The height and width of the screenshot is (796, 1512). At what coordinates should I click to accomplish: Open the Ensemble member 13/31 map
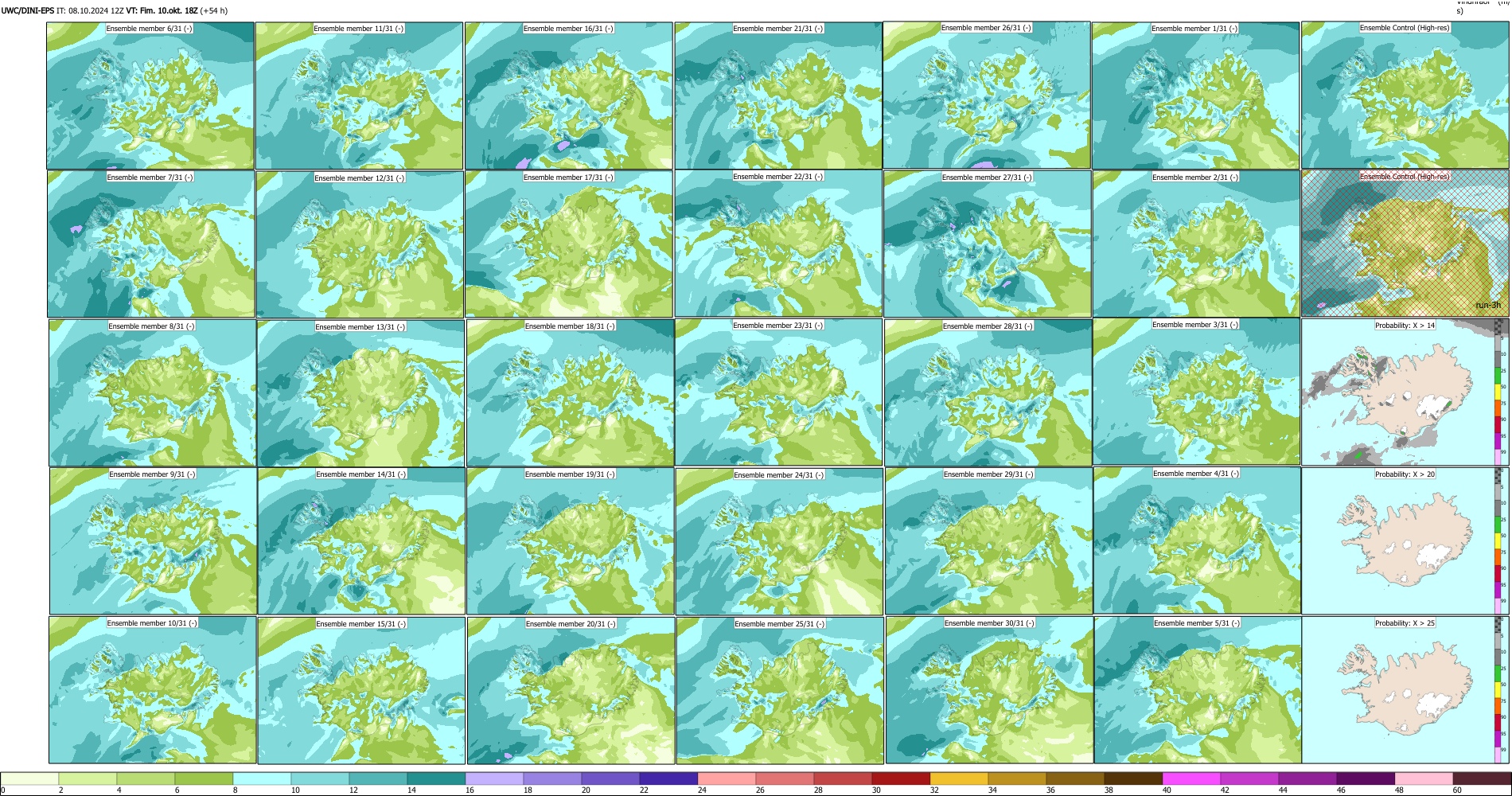[360, 393]
